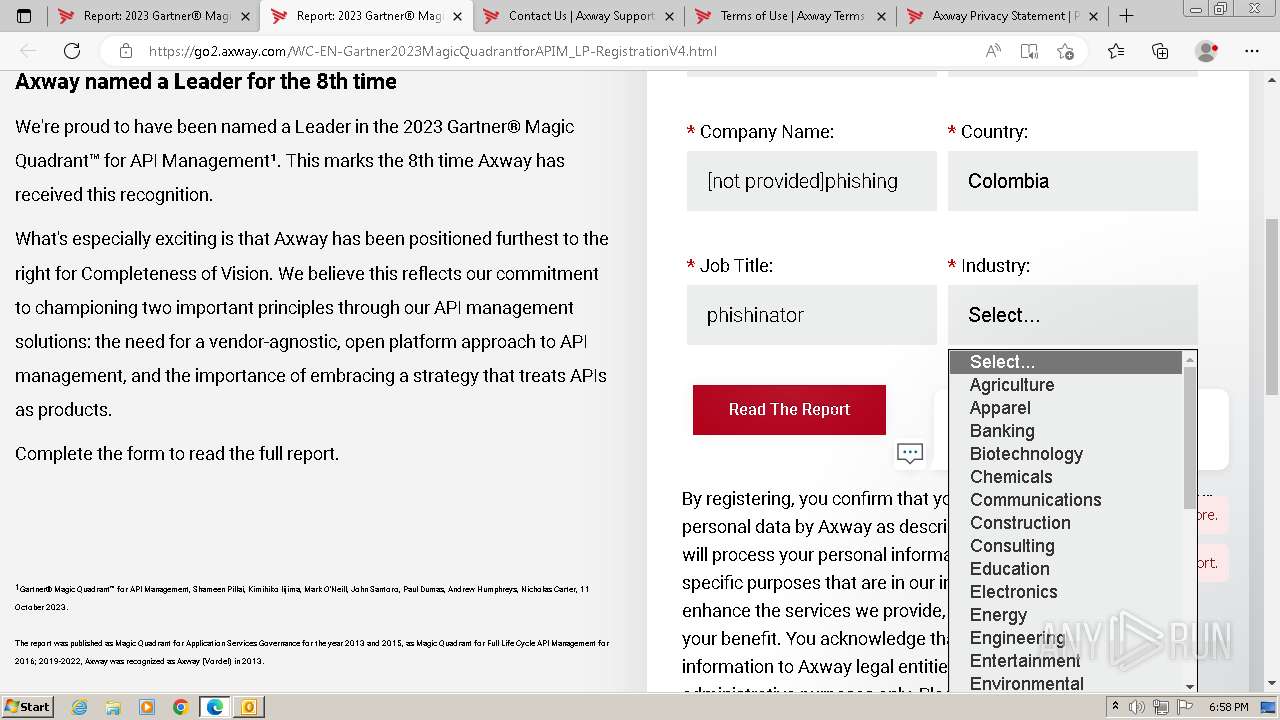Click the Company Name input field
The width and height of the screenshot is (1280, 720).
pos(811,181)
